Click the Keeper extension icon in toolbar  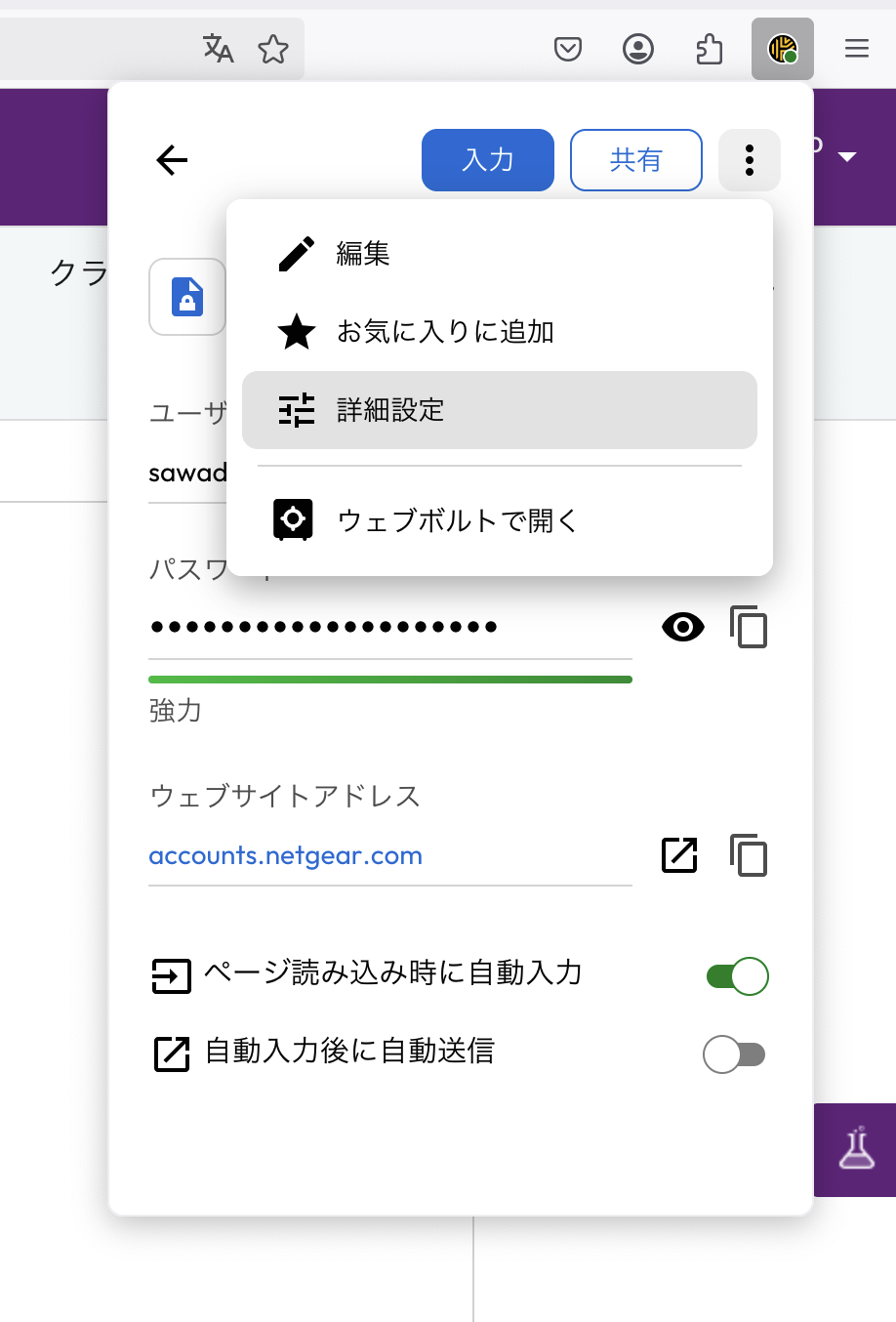click(782, 49)
